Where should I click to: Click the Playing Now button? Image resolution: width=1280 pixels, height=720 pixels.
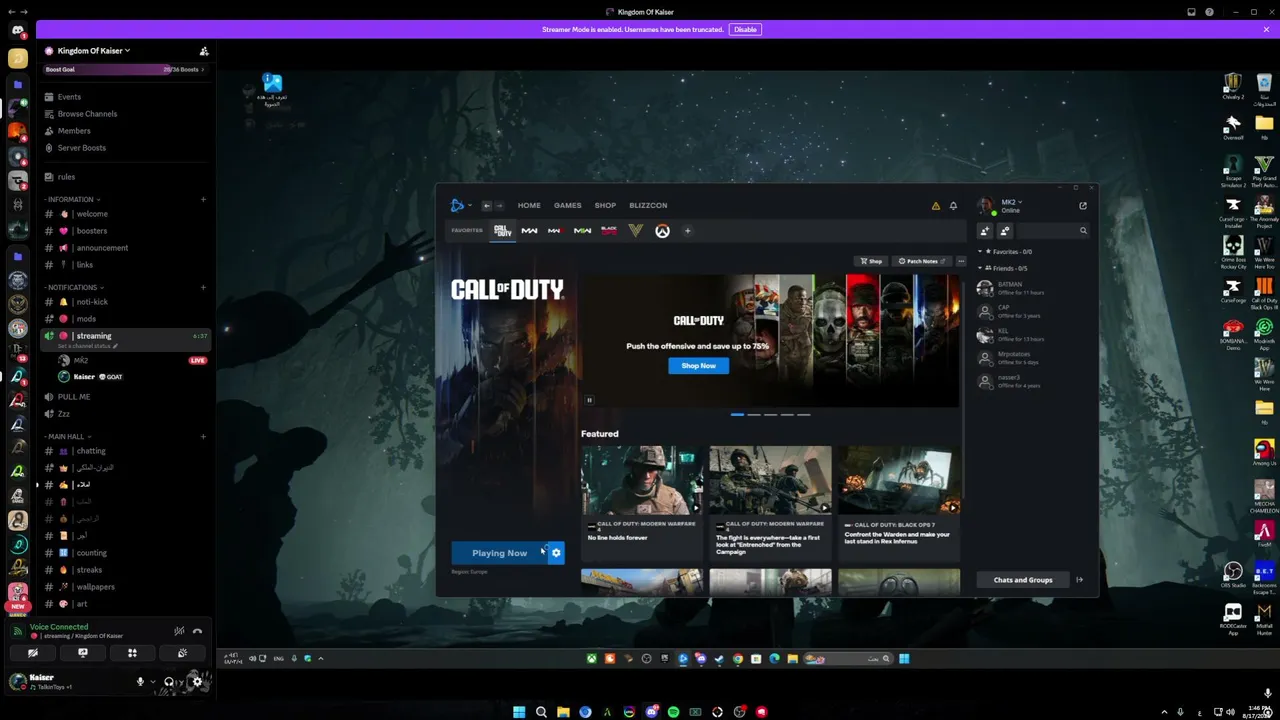[499, 553]
